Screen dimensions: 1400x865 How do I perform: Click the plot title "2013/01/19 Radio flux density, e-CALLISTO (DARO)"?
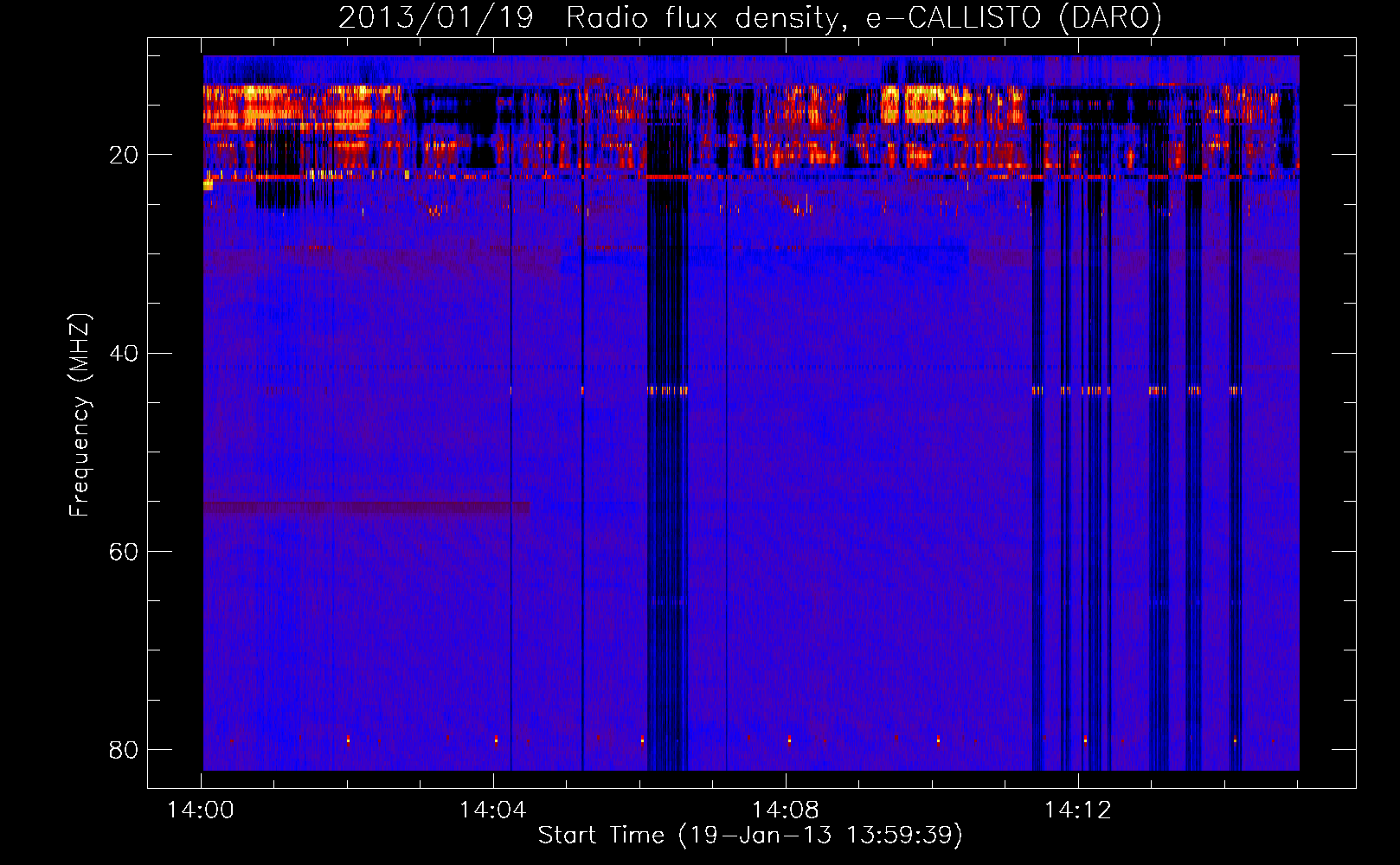749,17
